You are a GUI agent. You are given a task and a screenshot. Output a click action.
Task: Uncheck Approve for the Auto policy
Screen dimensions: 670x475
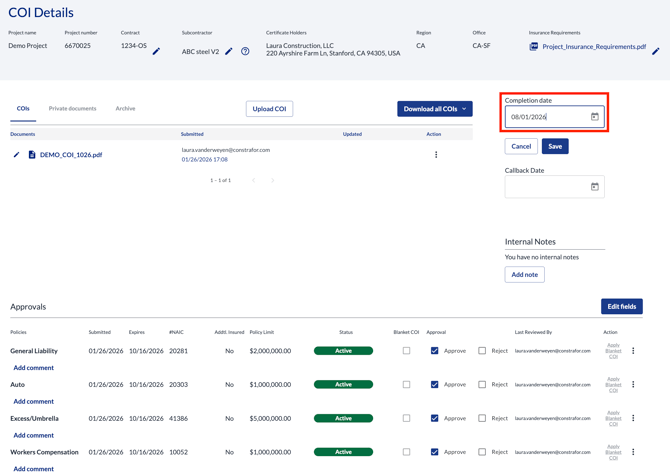(x=435, y=385)
